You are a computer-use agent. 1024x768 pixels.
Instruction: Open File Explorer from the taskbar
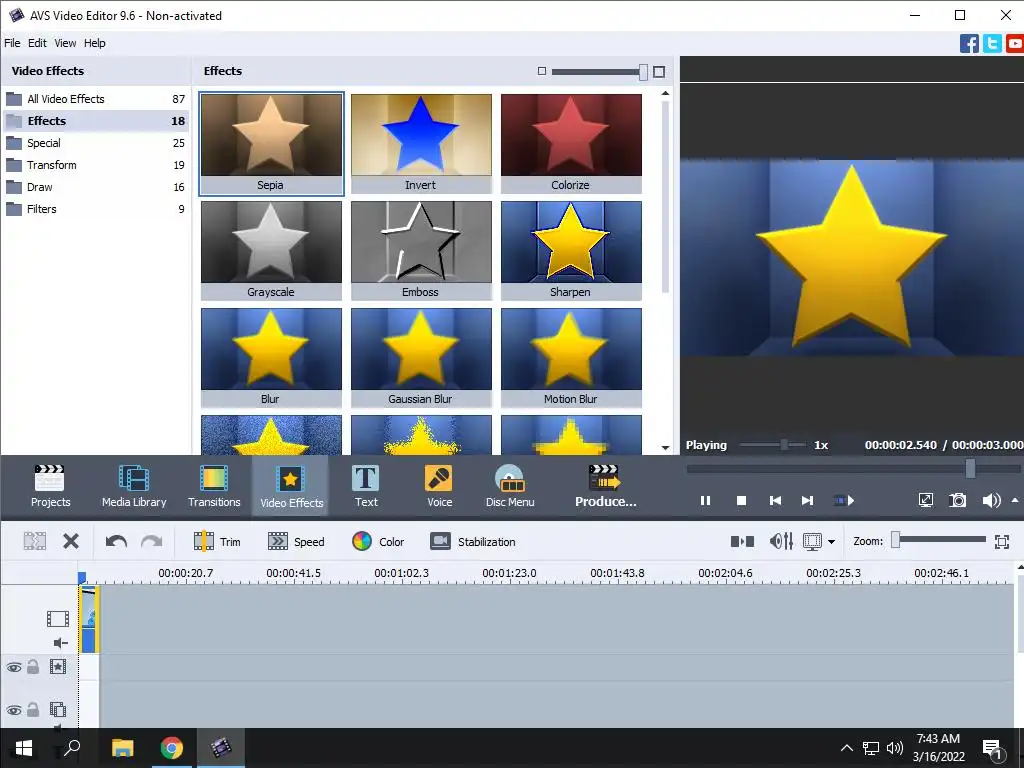coord(122,748)
